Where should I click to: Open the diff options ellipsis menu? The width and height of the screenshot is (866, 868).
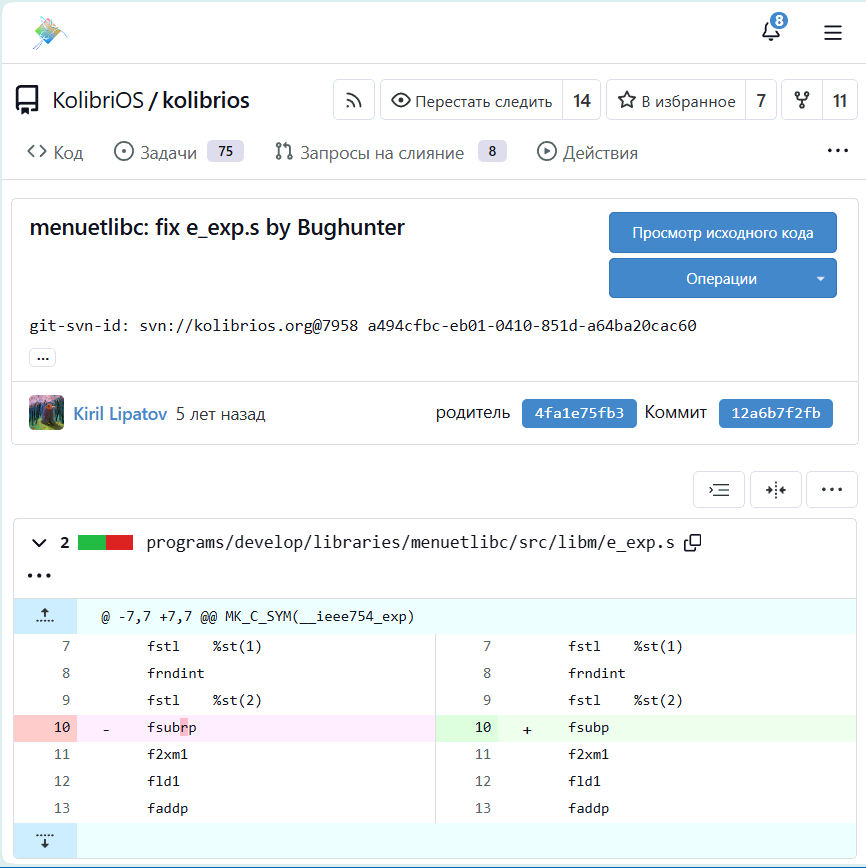(832, 489)
